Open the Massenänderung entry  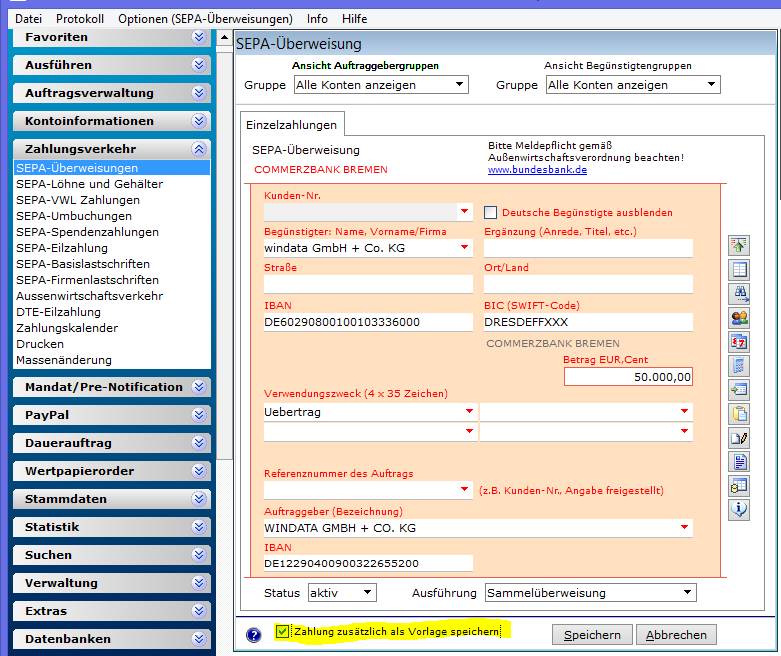(64, 360)
